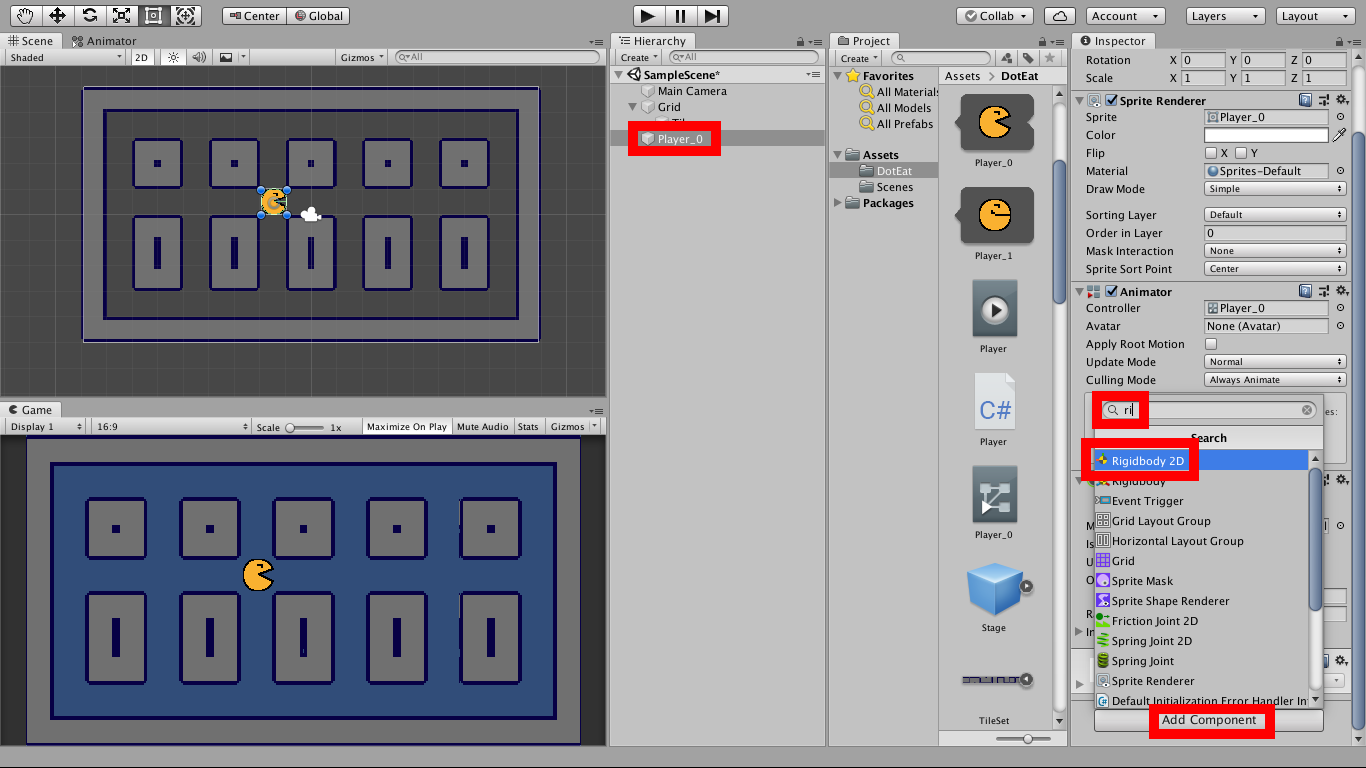Image resolution: width=1366 pixels, height=768 pixels.
Task: Toggle scene lighting sun icon
Action: pyautogui.click(x=174, y=57)
